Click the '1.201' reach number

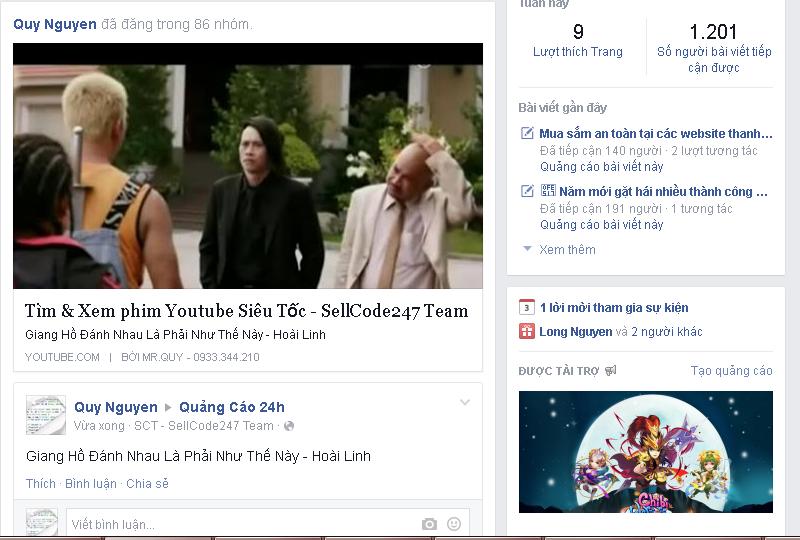pos(713,32)
